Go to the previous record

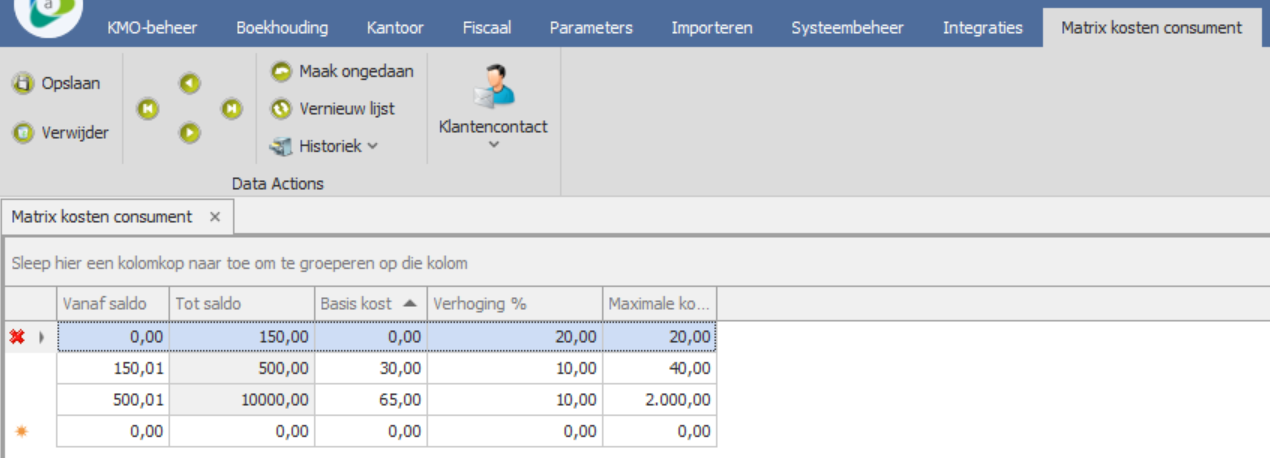189,84
